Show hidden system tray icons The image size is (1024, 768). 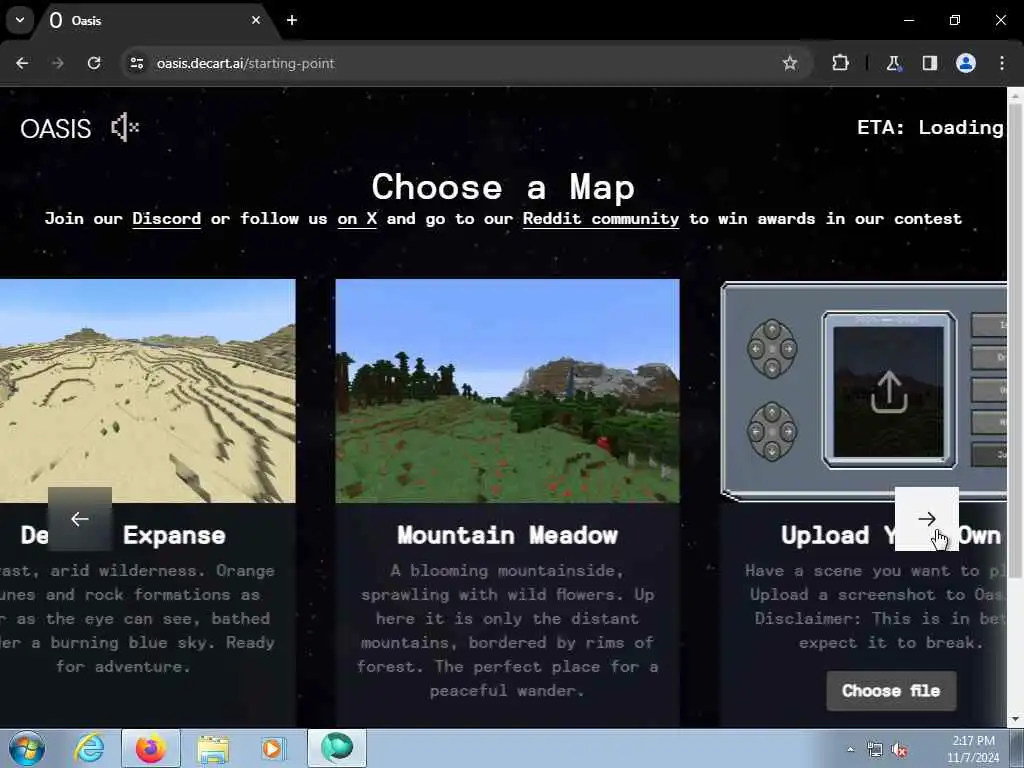click(850, 750)
